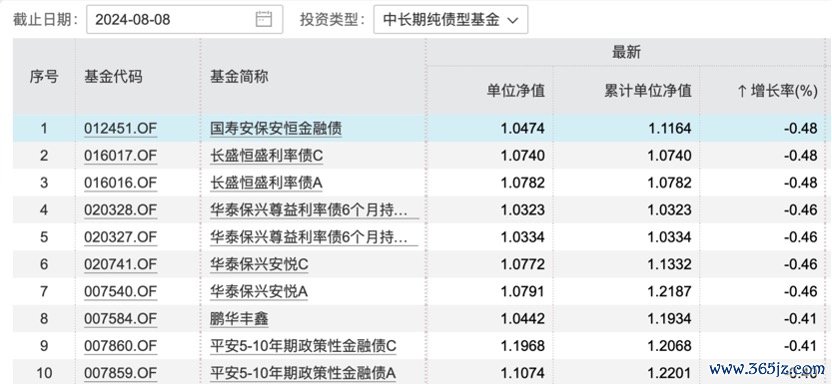Open fund code 007540.OF
The height and width of the screenshot is (384, 832).
tap(120, 291)
